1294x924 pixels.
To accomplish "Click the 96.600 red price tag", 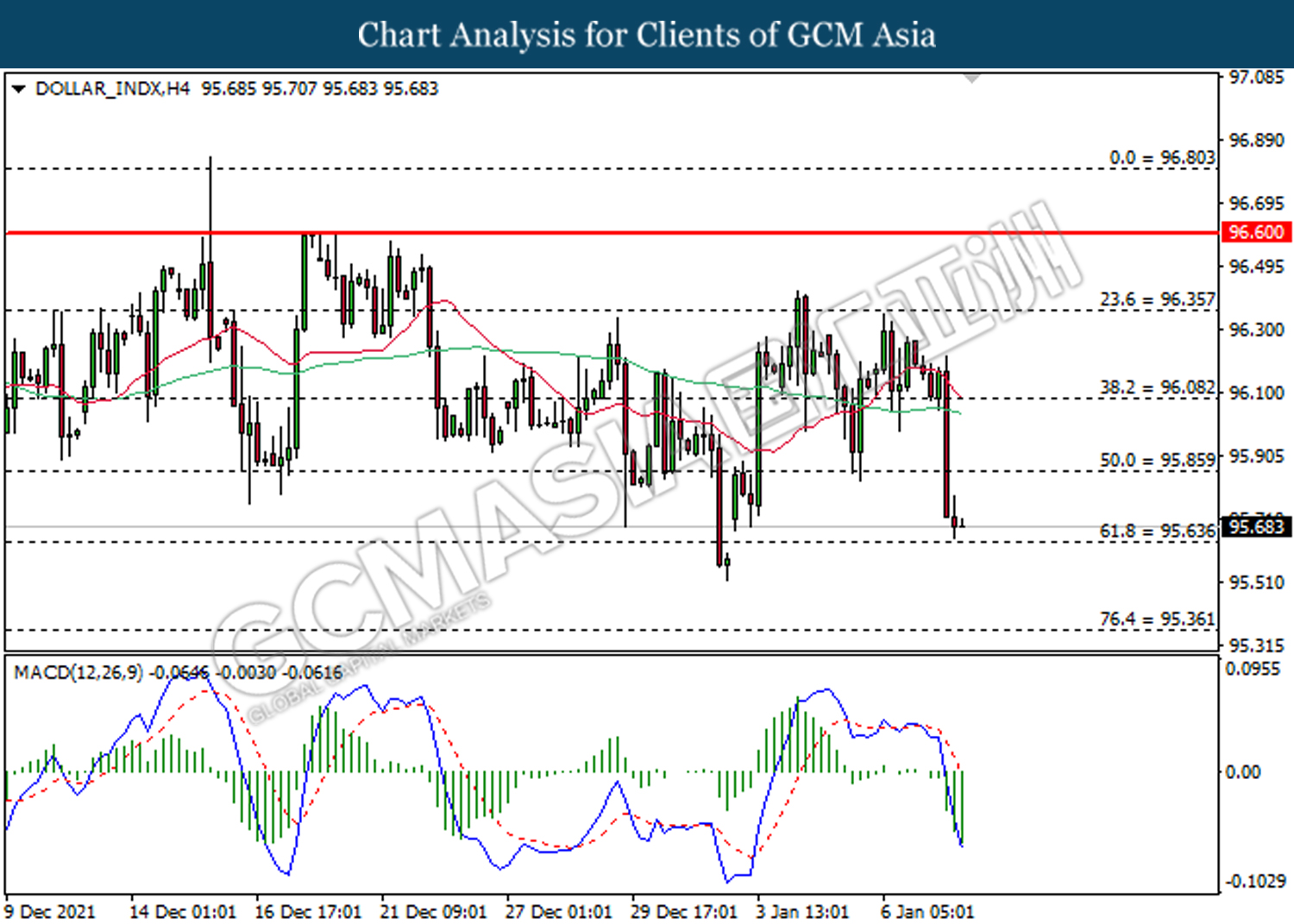I will click(x=1256, y=232).
